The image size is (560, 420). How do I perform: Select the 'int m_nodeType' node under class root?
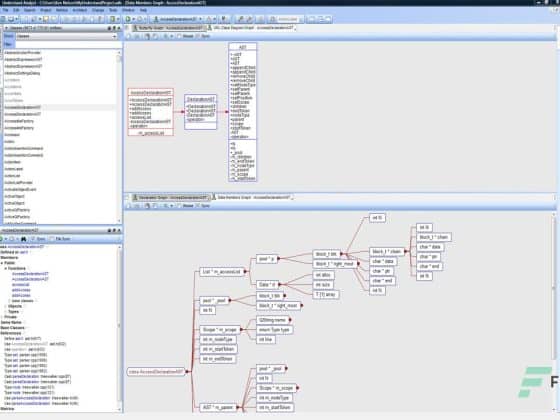pos(218,339)
